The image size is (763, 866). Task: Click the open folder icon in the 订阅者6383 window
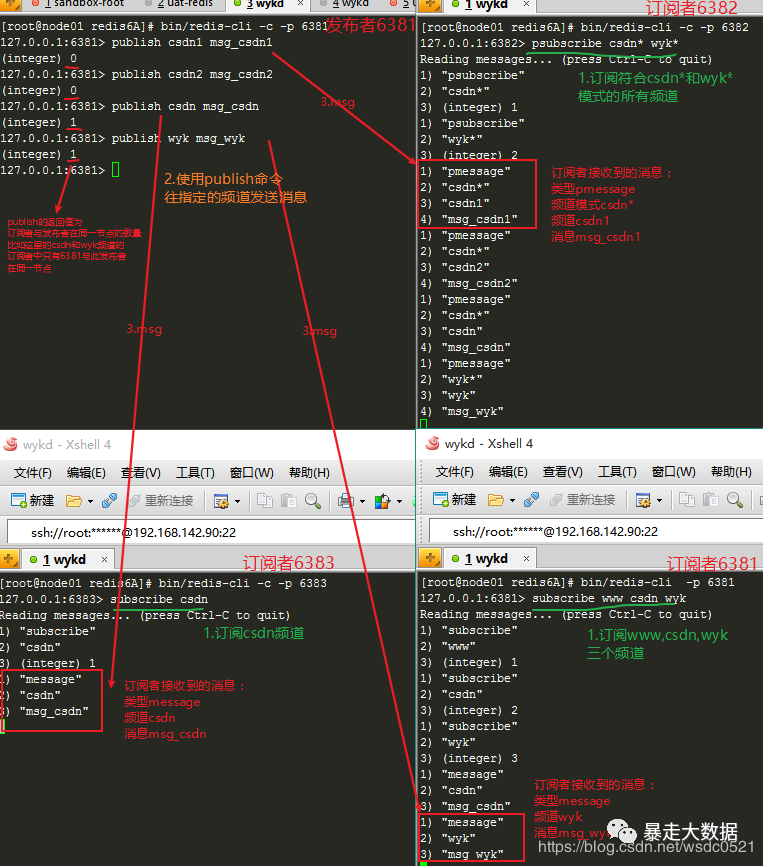click(x=73, y=500)
